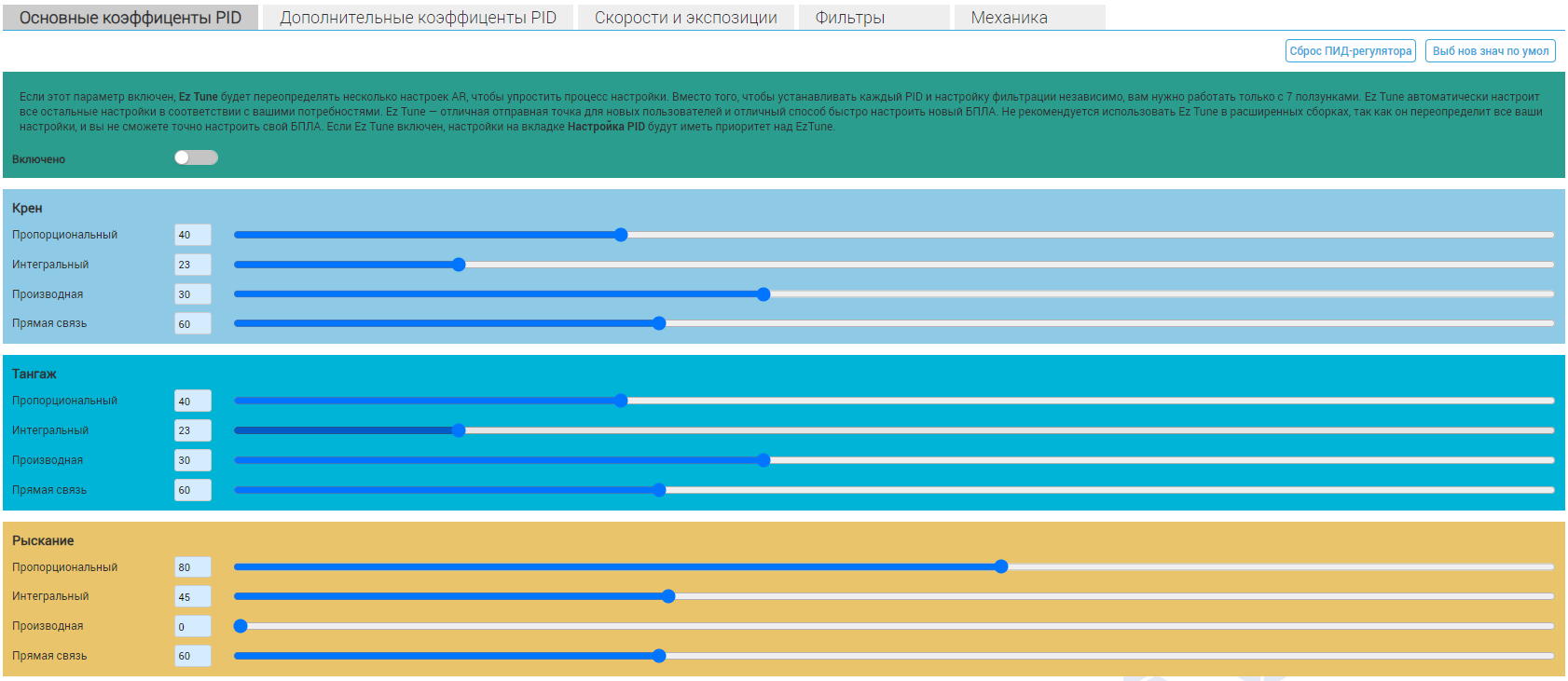
Task: Select Основные коэффиценты PID tab
Action: point(131,18)
